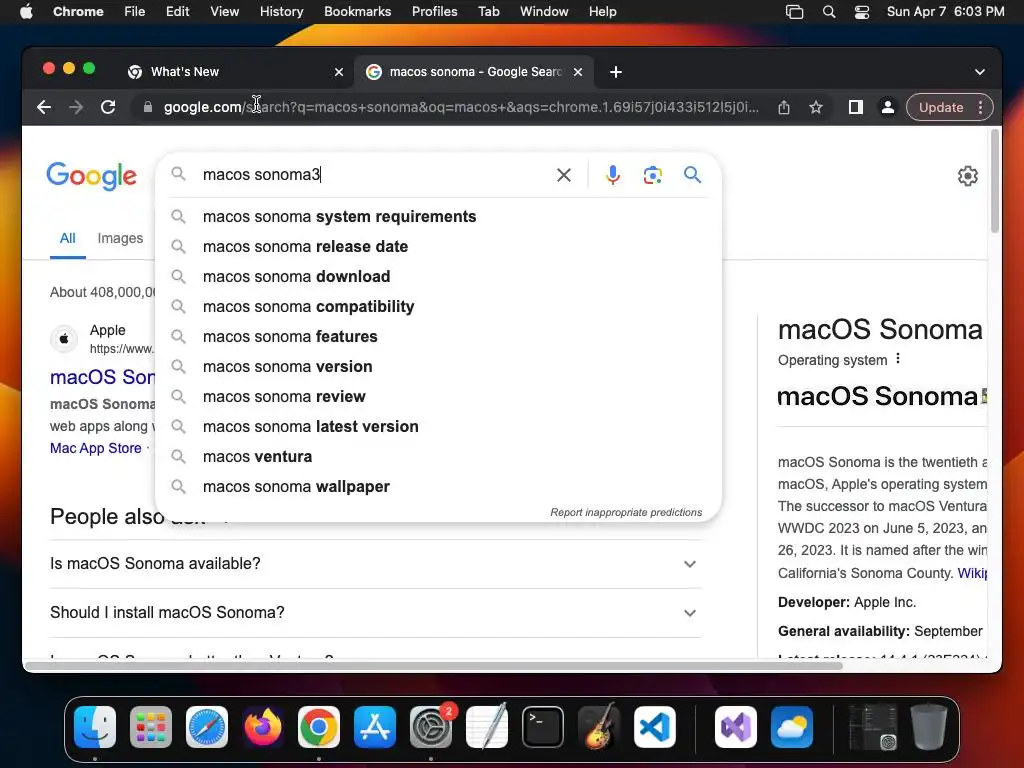Open the Chrome File menu
Viewport: 1024px width, 768px height.
[135, 12]
